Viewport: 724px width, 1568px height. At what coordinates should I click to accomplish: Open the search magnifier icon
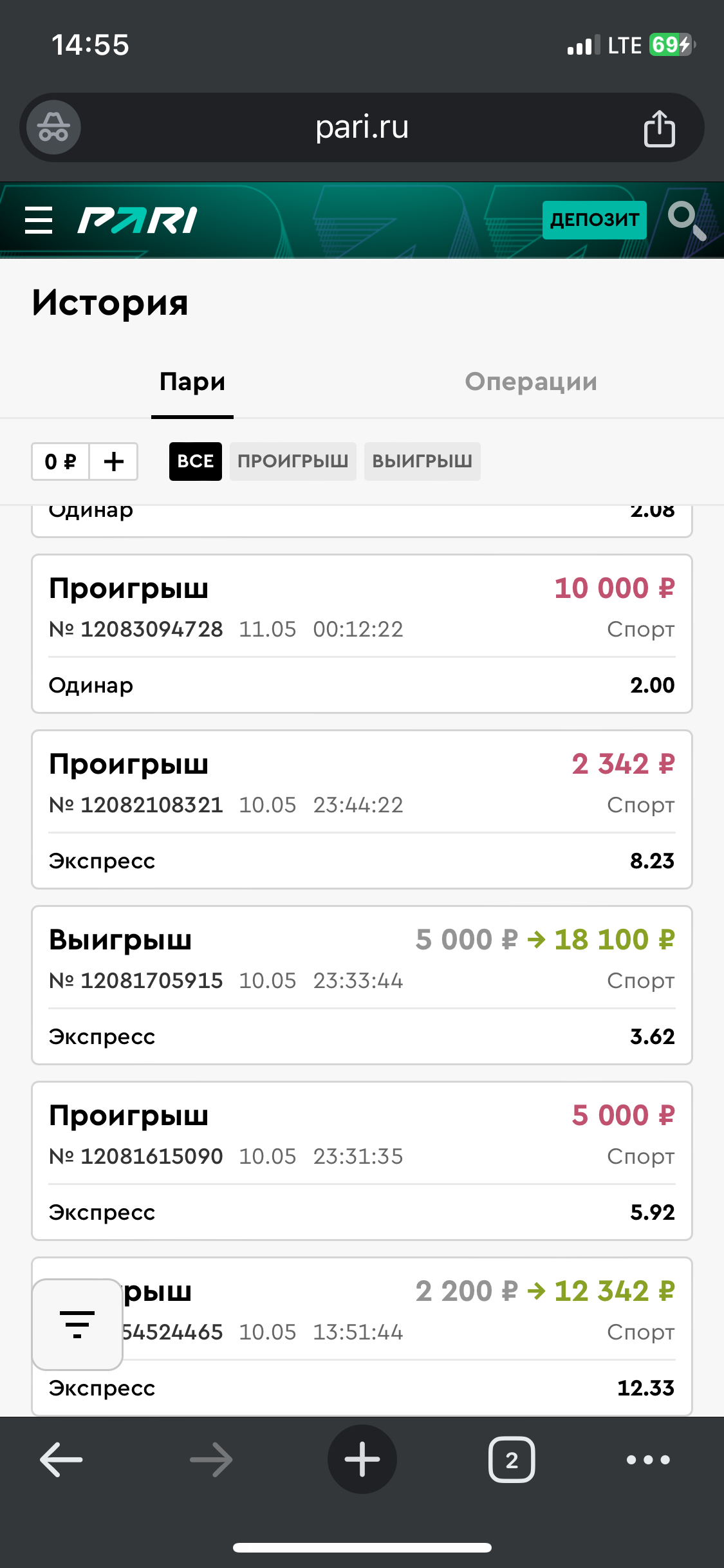pyautogui.click(x=686, y=220)
